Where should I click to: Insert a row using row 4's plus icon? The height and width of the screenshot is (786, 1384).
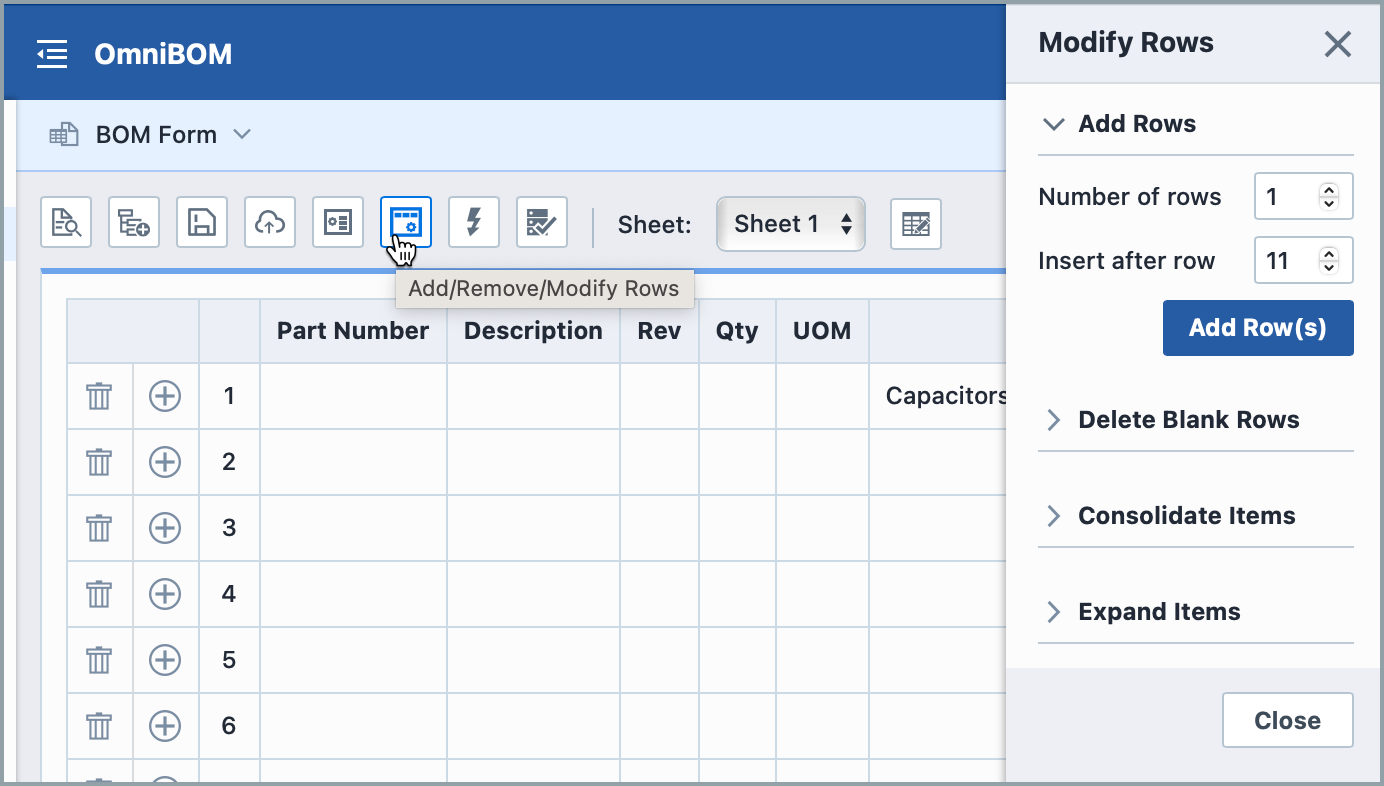(x=165, y=594)
